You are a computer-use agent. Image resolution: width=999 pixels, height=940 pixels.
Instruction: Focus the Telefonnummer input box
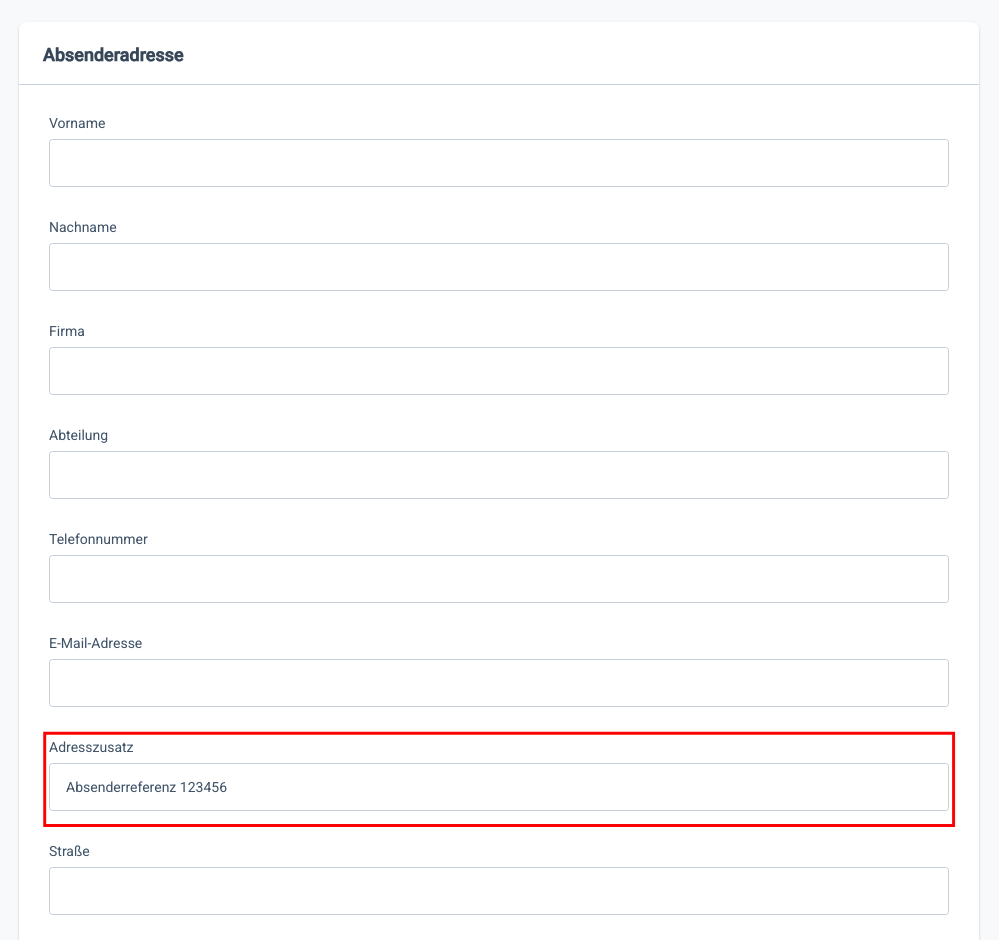(498, 579)
